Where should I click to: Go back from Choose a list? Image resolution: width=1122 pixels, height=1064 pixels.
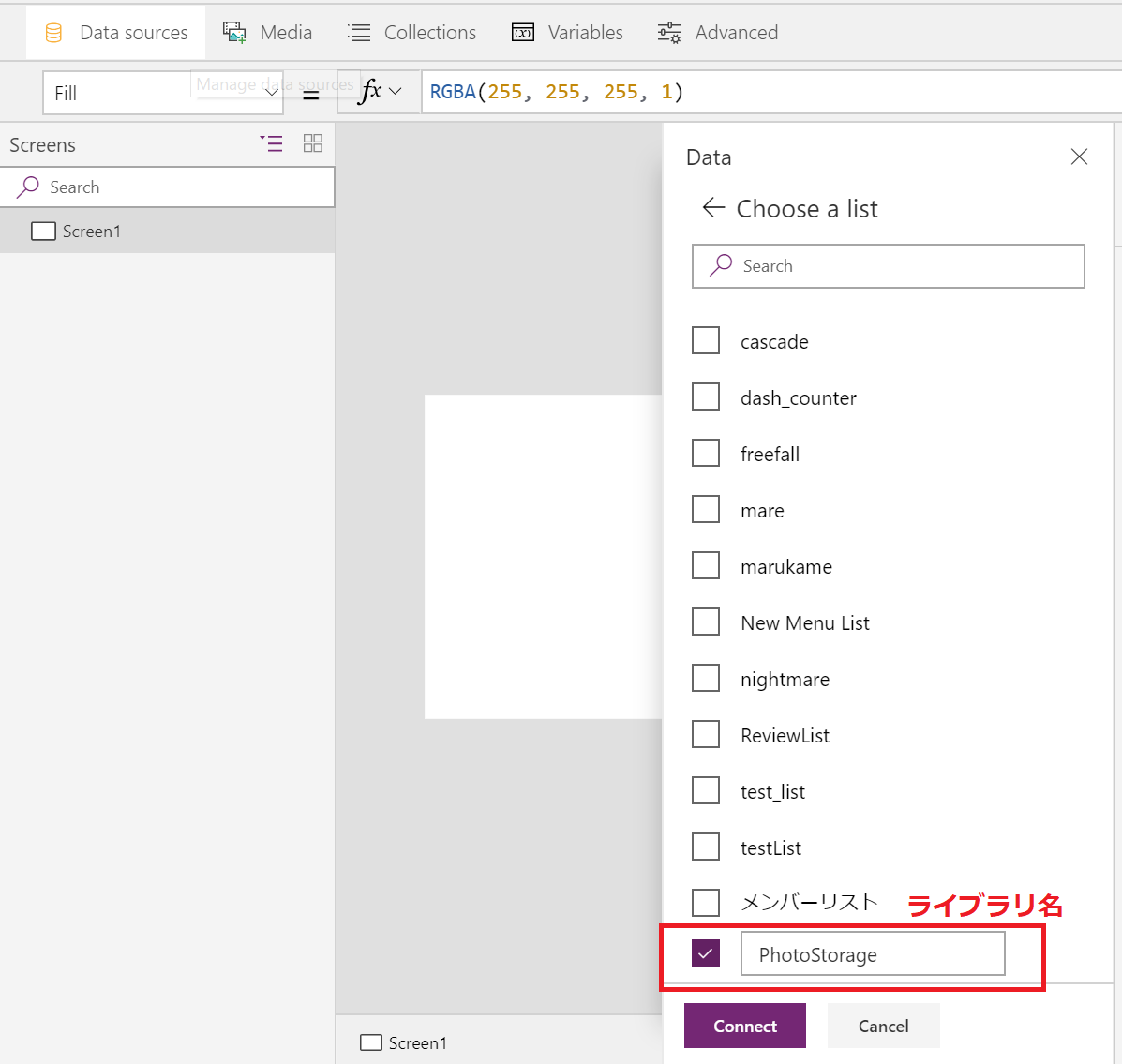coord(713,208)
